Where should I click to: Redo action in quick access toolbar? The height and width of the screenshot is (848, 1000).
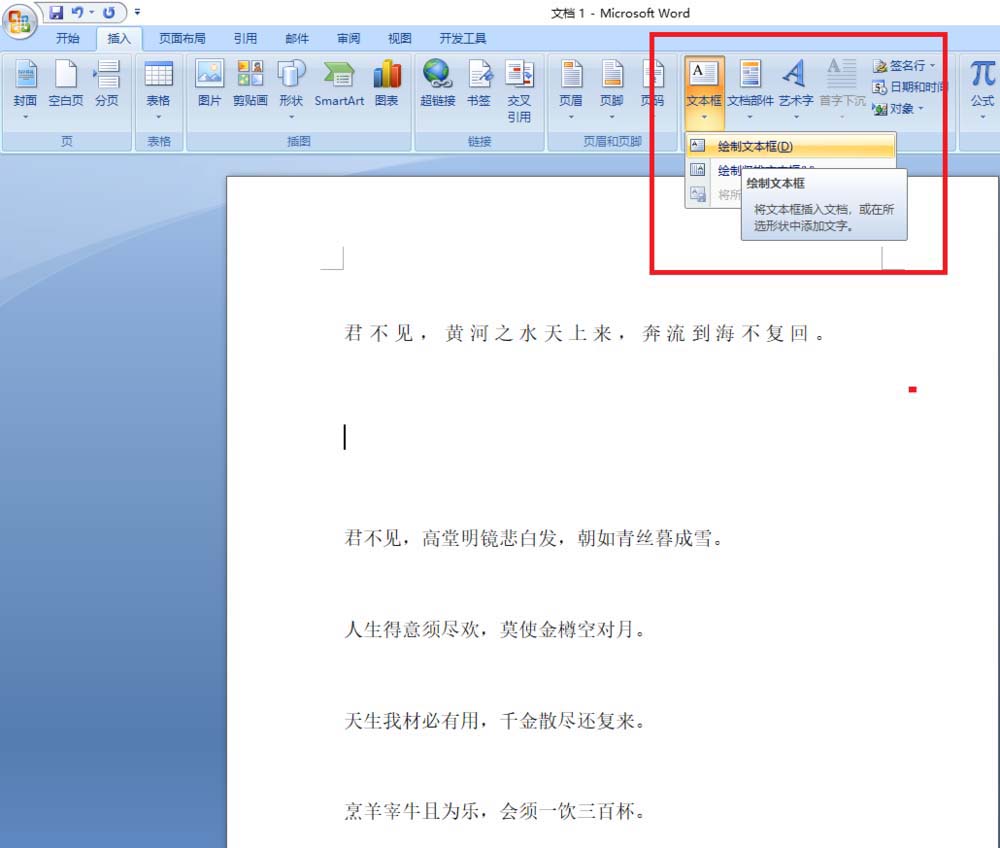109,12
